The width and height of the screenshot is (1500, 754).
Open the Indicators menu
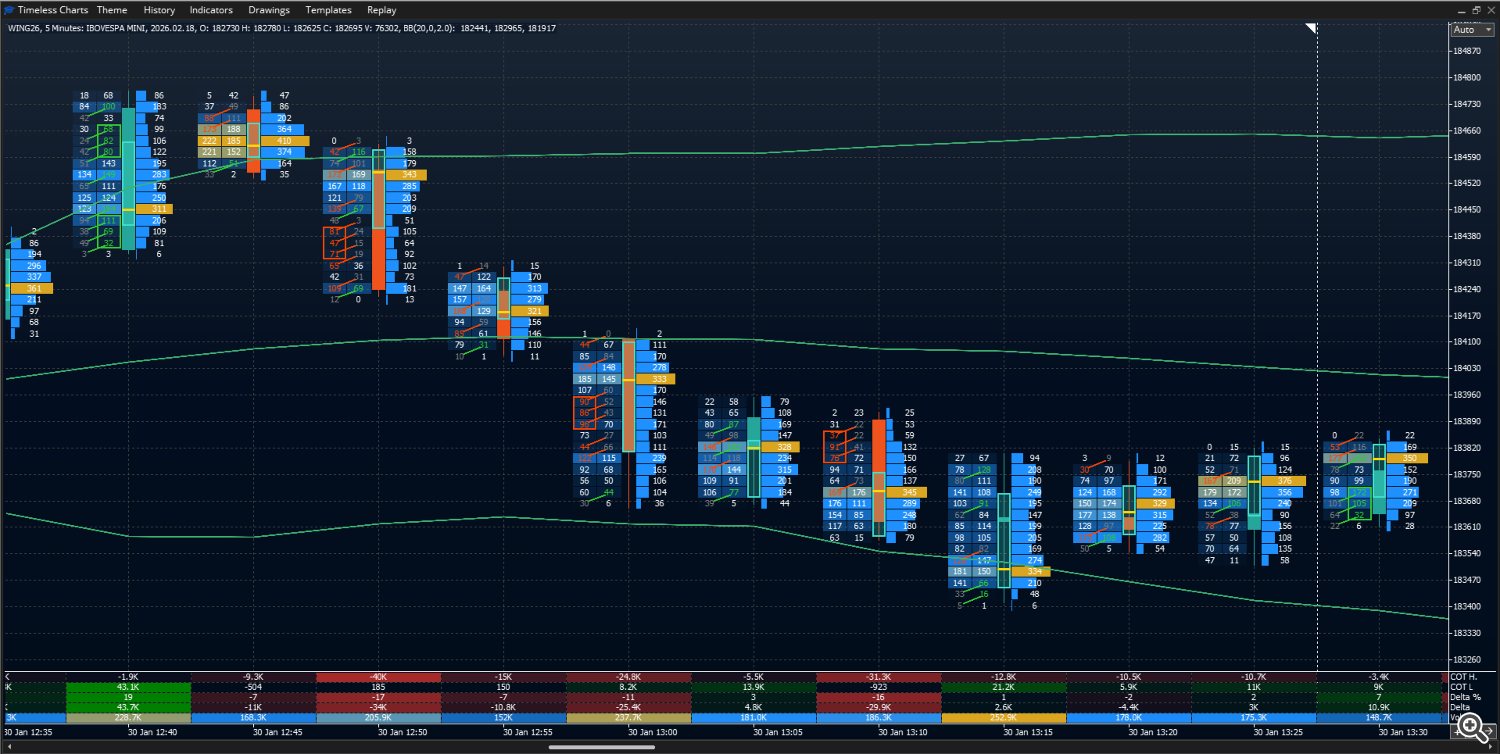tap(211, 9)
